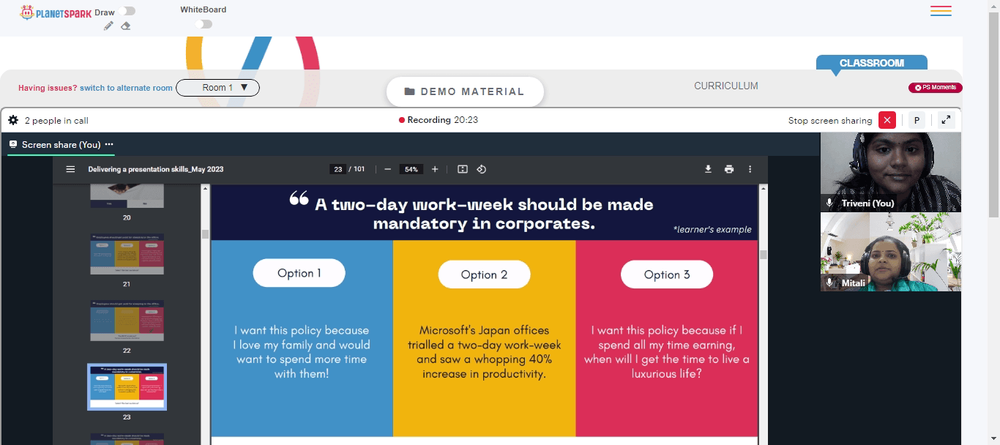The width and height of the screenshot is (1000, 445).
Task: Click the folder icon in Demo Material
Action: click(409, 92)
